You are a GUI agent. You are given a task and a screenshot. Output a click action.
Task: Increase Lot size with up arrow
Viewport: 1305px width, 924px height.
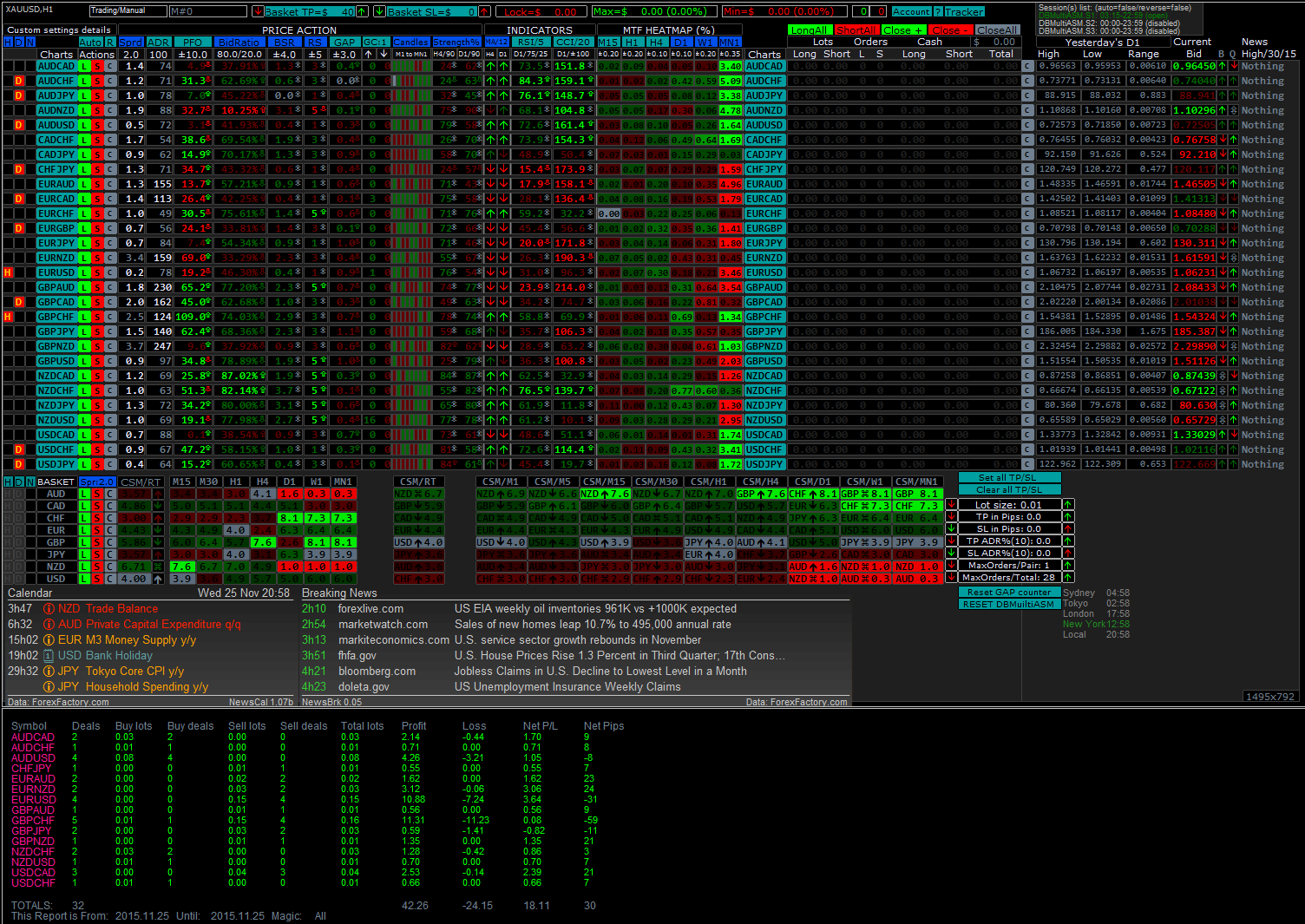[x=1068, y=504]
